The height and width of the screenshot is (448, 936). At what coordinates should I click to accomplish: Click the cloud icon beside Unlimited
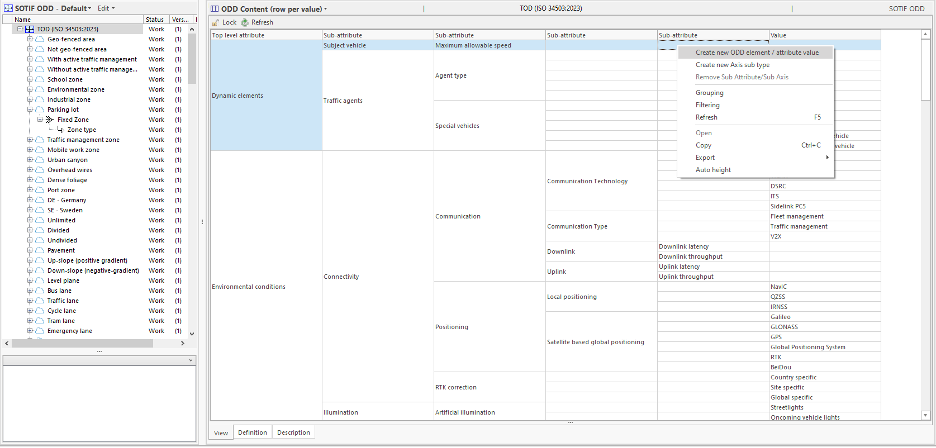point(40,220)
